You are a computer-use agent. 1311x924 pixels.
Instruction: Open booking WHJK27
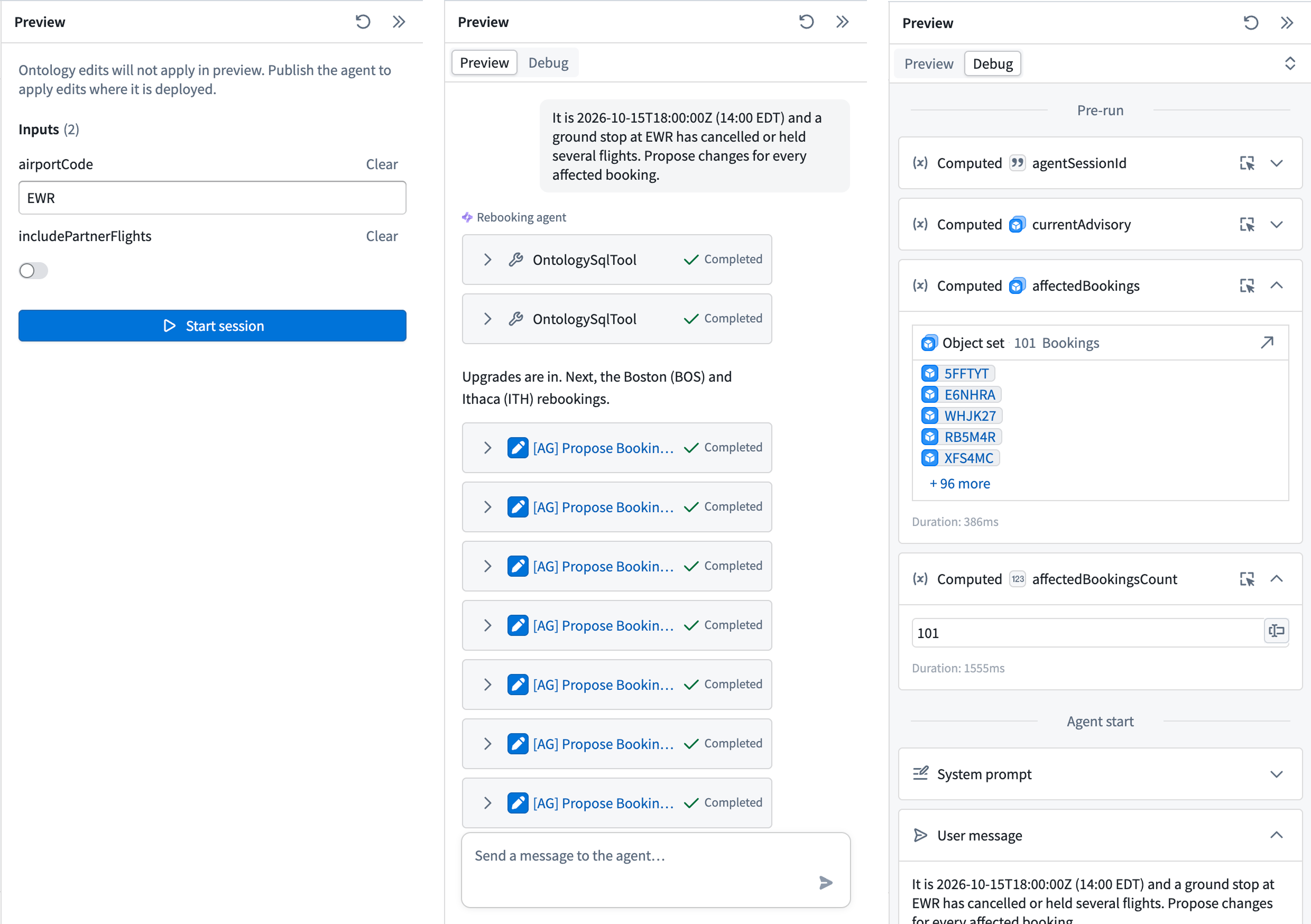[962, 415]
